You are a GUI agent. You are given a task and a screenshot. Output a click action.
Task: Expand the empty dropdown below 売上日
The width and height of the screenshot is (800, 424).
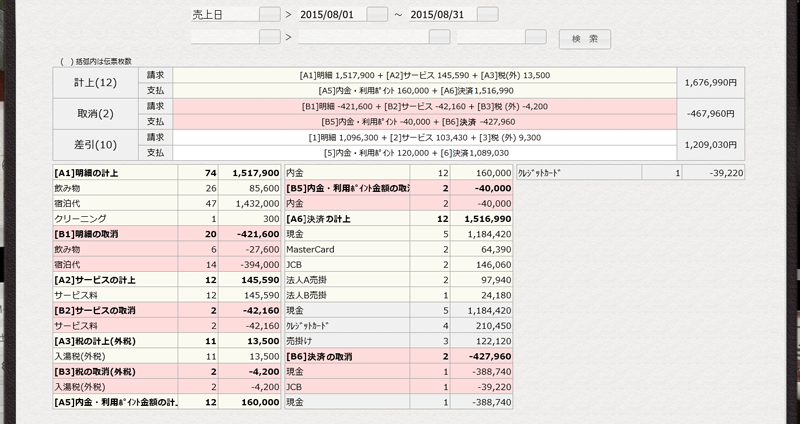pos(269,37)
